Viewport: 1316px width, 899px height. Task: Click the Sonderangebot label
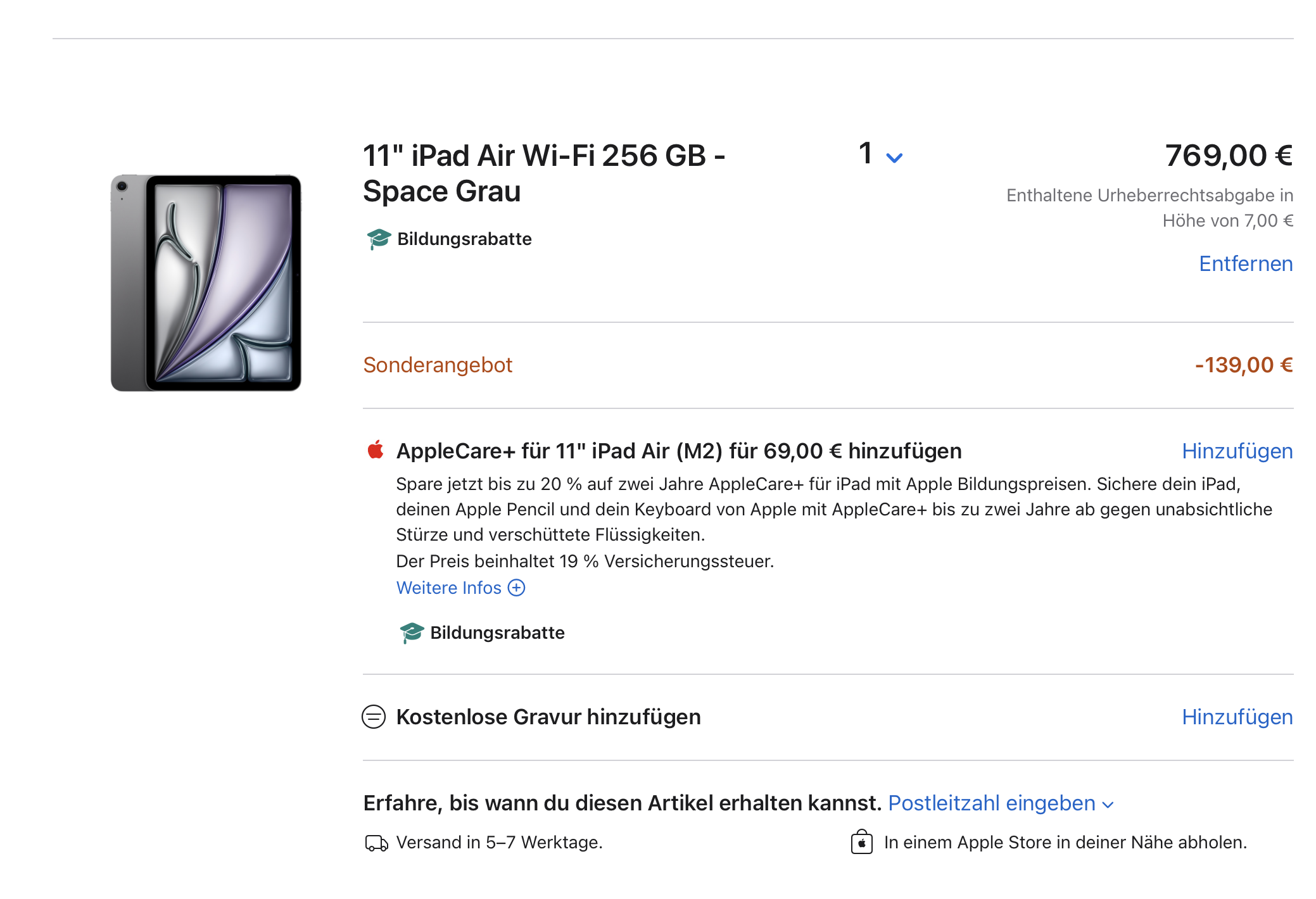pyautogui.click(x=438, y=365)
